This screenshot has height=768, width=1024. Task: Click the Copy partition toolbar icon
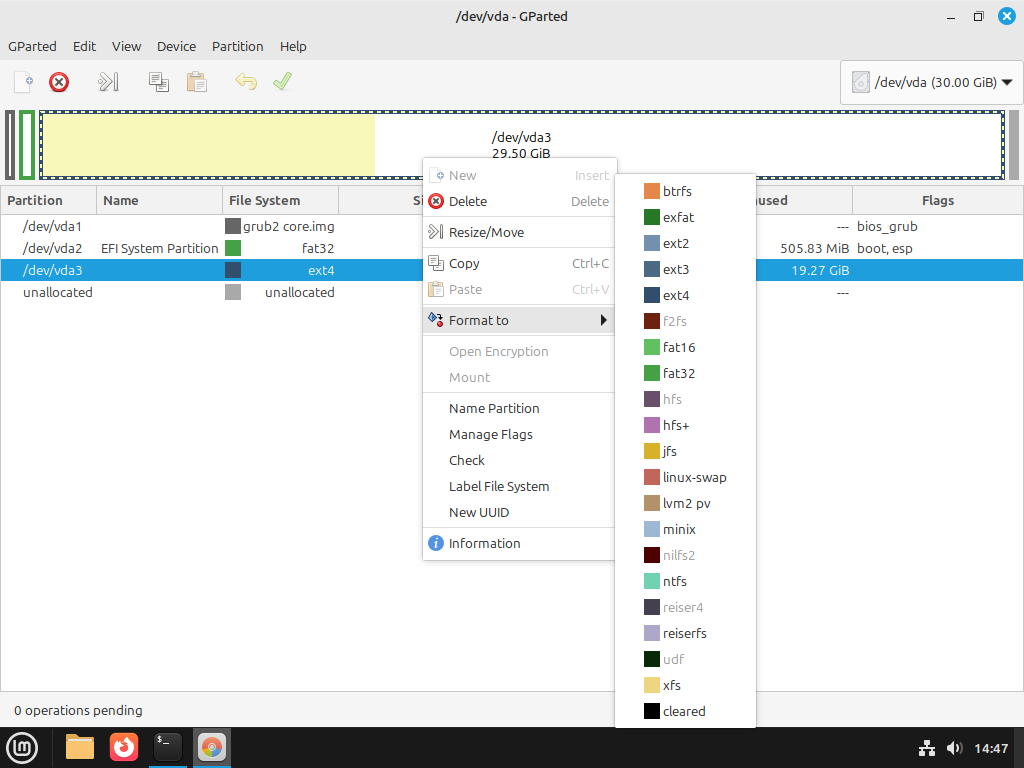pyautogui.click(x=158, y=82)
